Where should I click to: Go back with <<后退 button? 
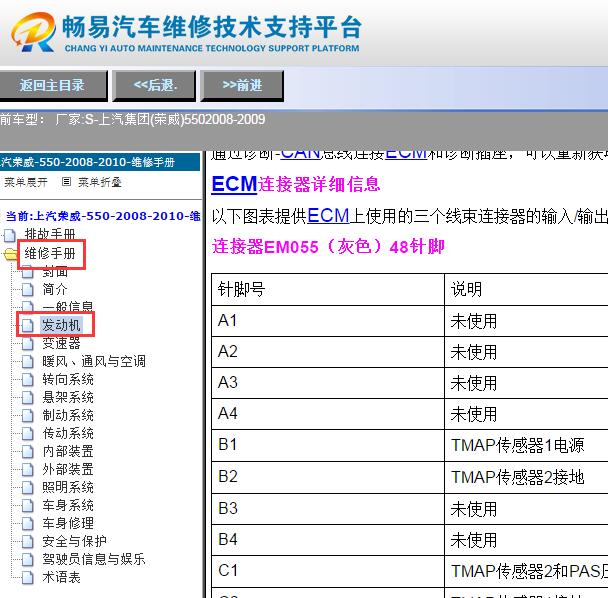(154, 85)
